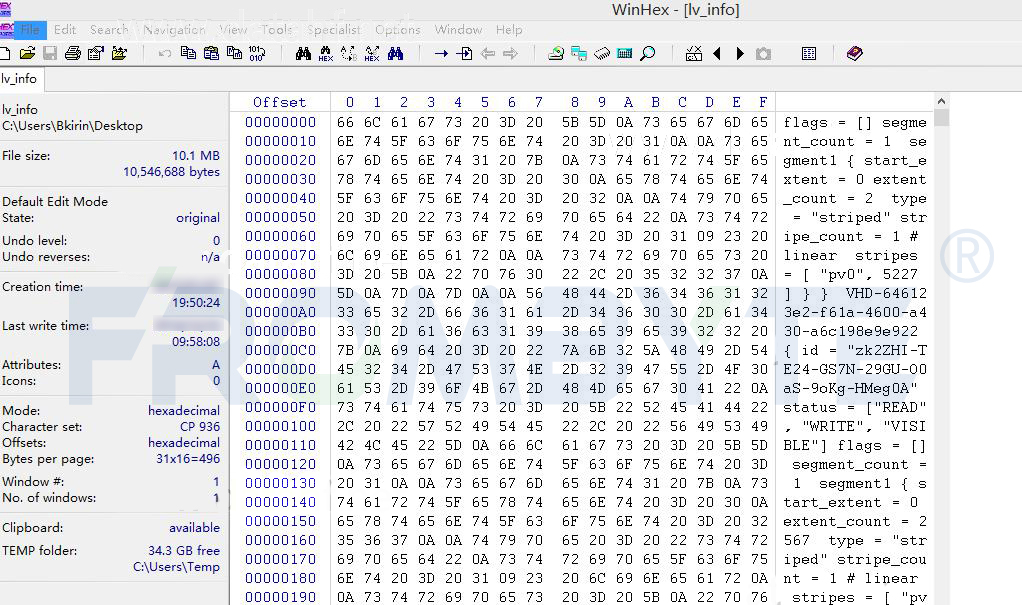Viewport: 1022px width, 605px height.
Task: Click the 'CP 936' character set value
Action: tap(200, 426)
